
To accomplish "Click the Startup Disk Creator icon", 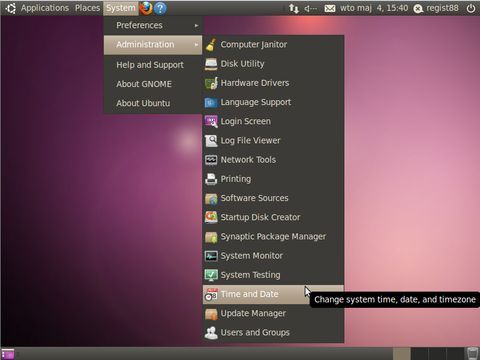I will (x=211, y=217).
